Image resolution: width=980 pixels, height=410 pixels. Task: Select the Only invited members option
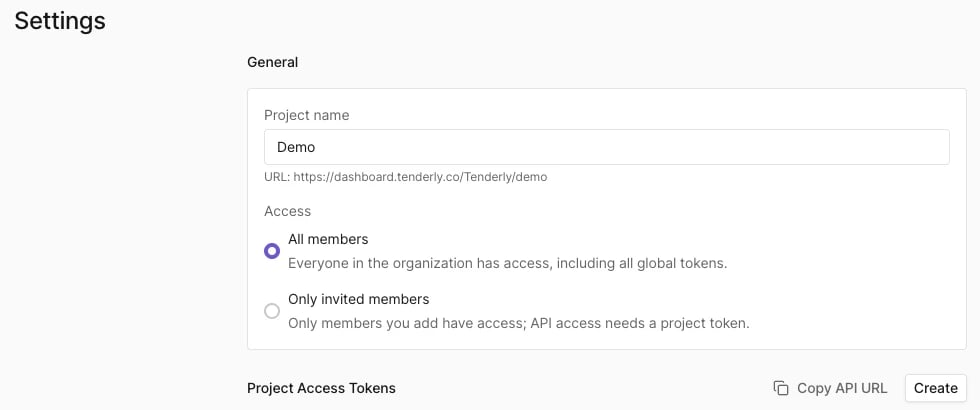click(272, 311)
